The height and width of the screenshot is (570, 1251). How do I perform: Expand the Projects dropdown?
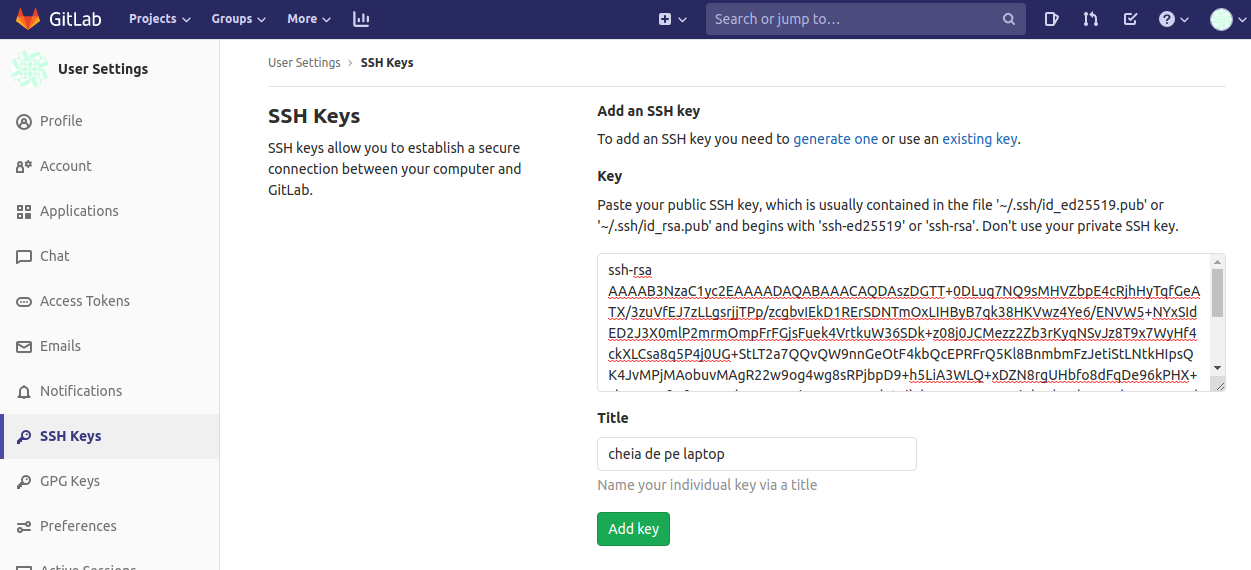point(159,19)
